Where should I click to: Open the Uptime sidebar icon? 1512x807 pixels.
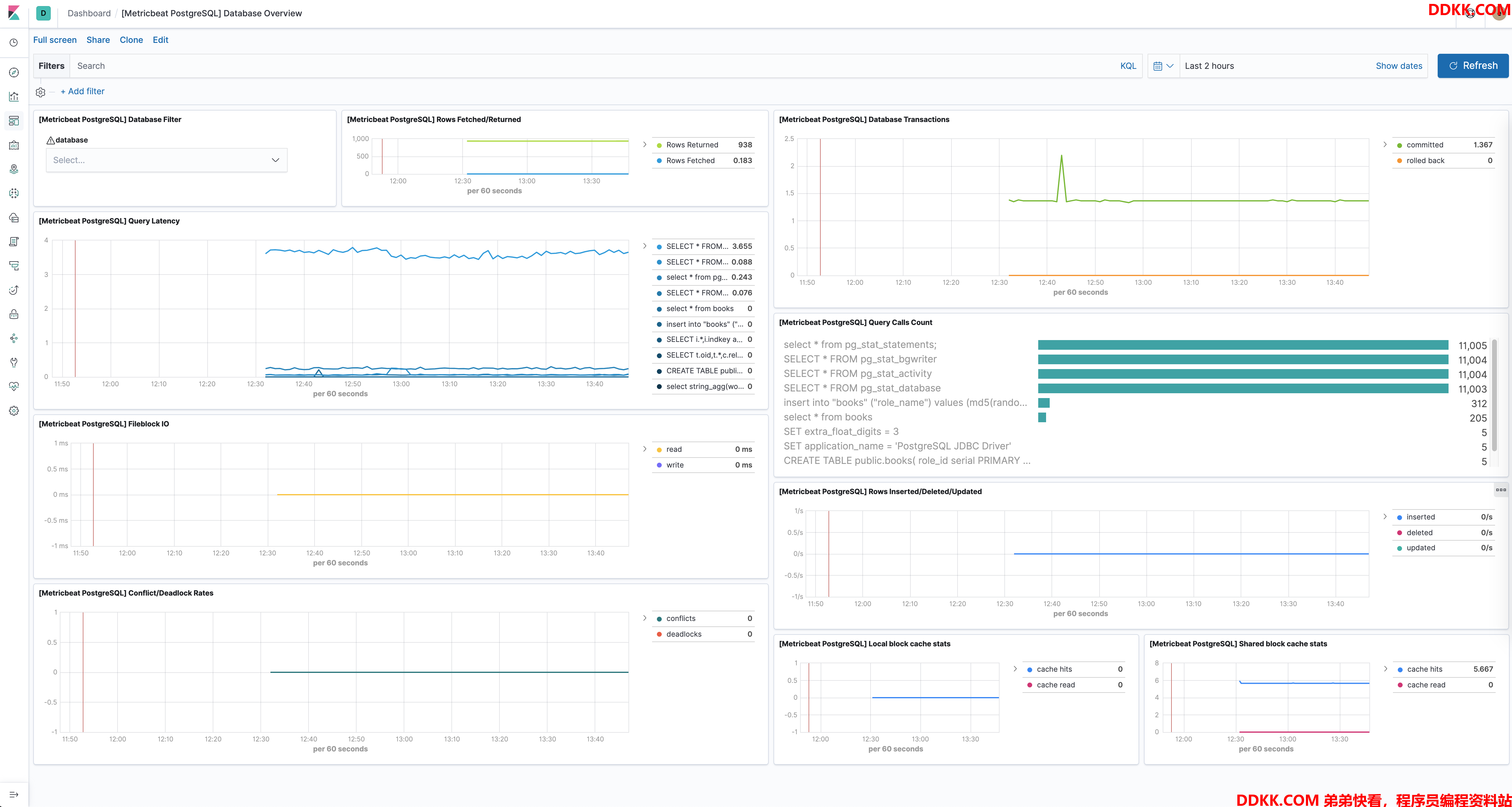14,290
